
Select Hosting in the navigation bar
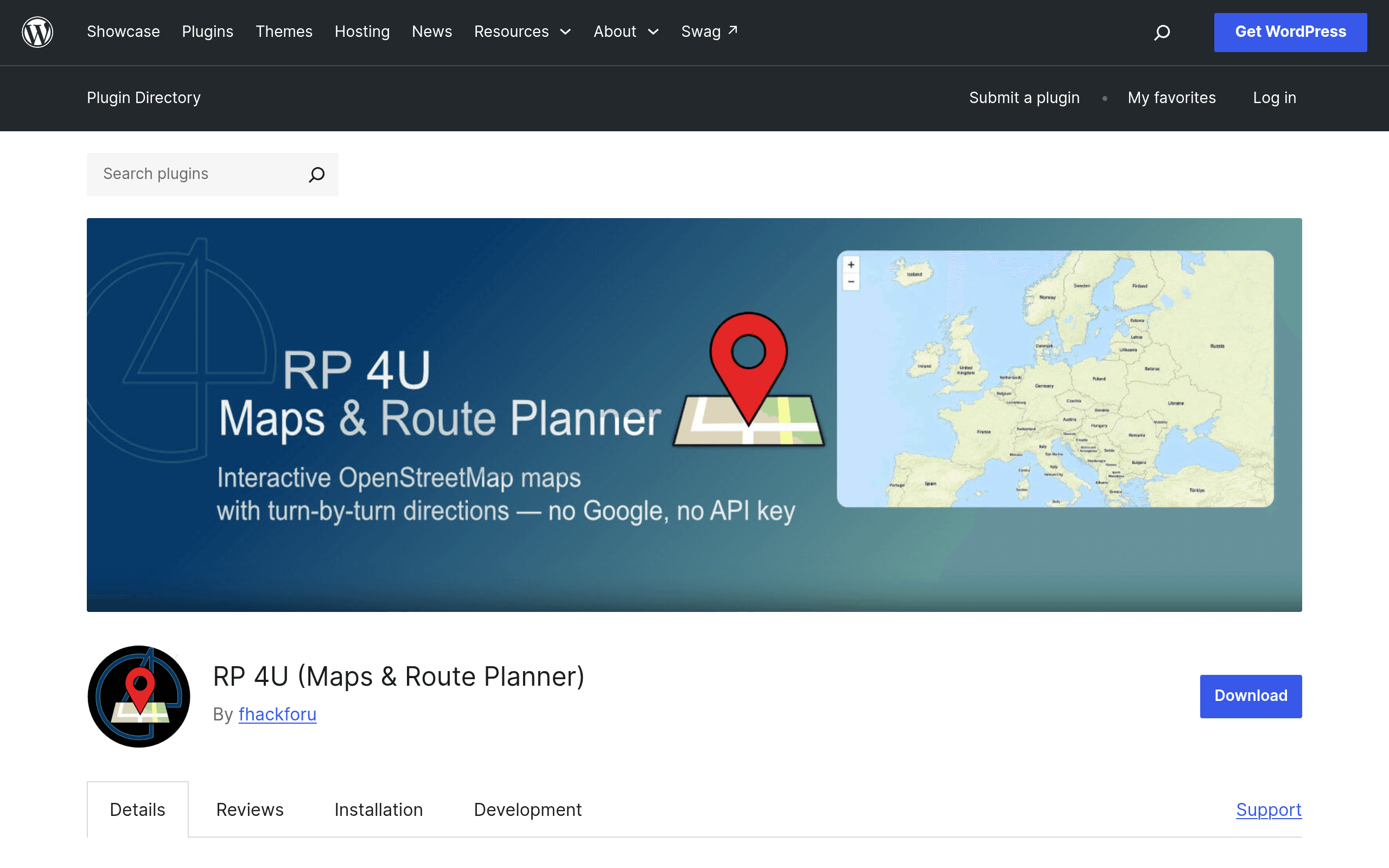coord(362,31)
